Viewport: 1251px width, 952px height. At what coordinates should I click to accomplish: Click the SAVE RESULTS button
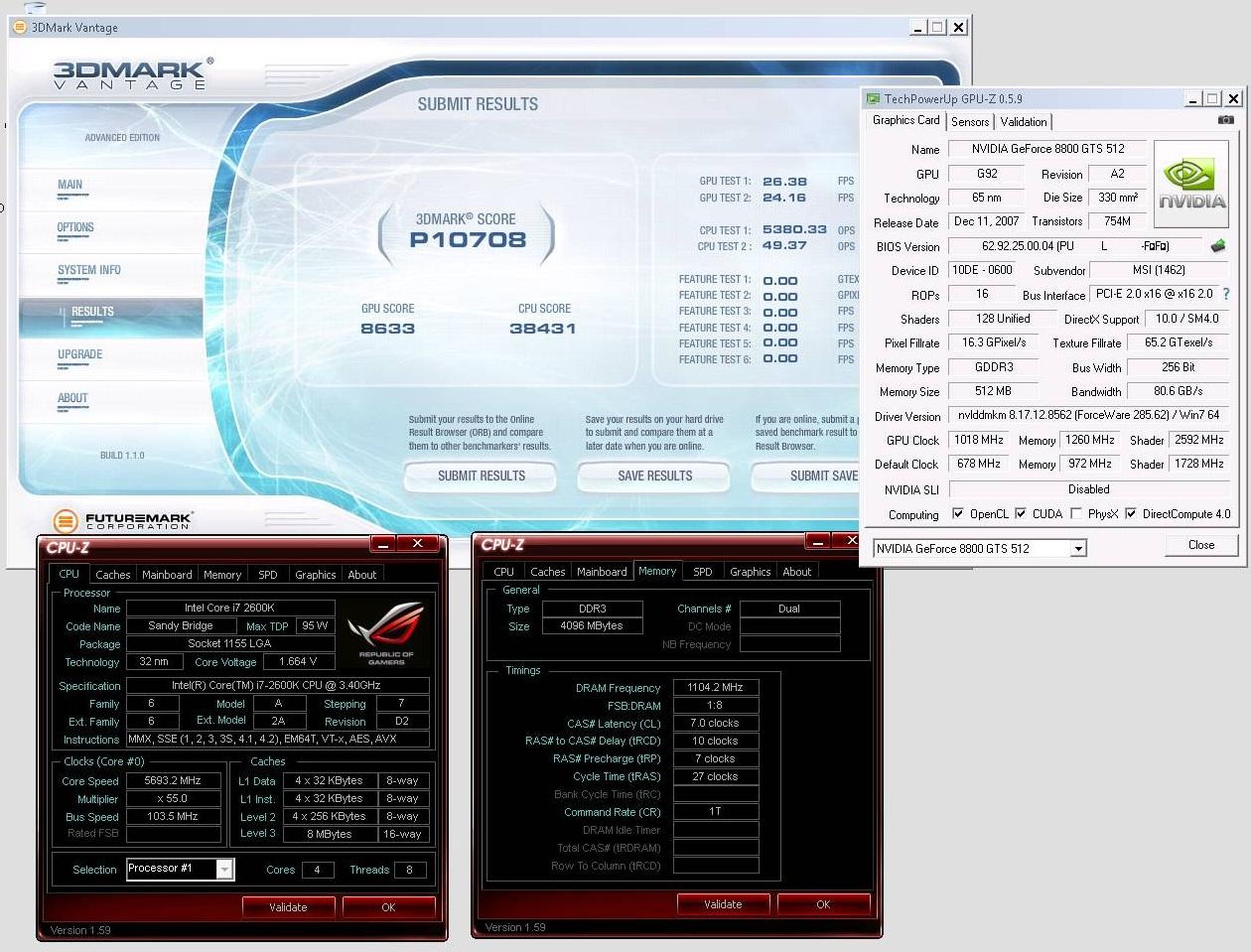(x=654, y=476)
